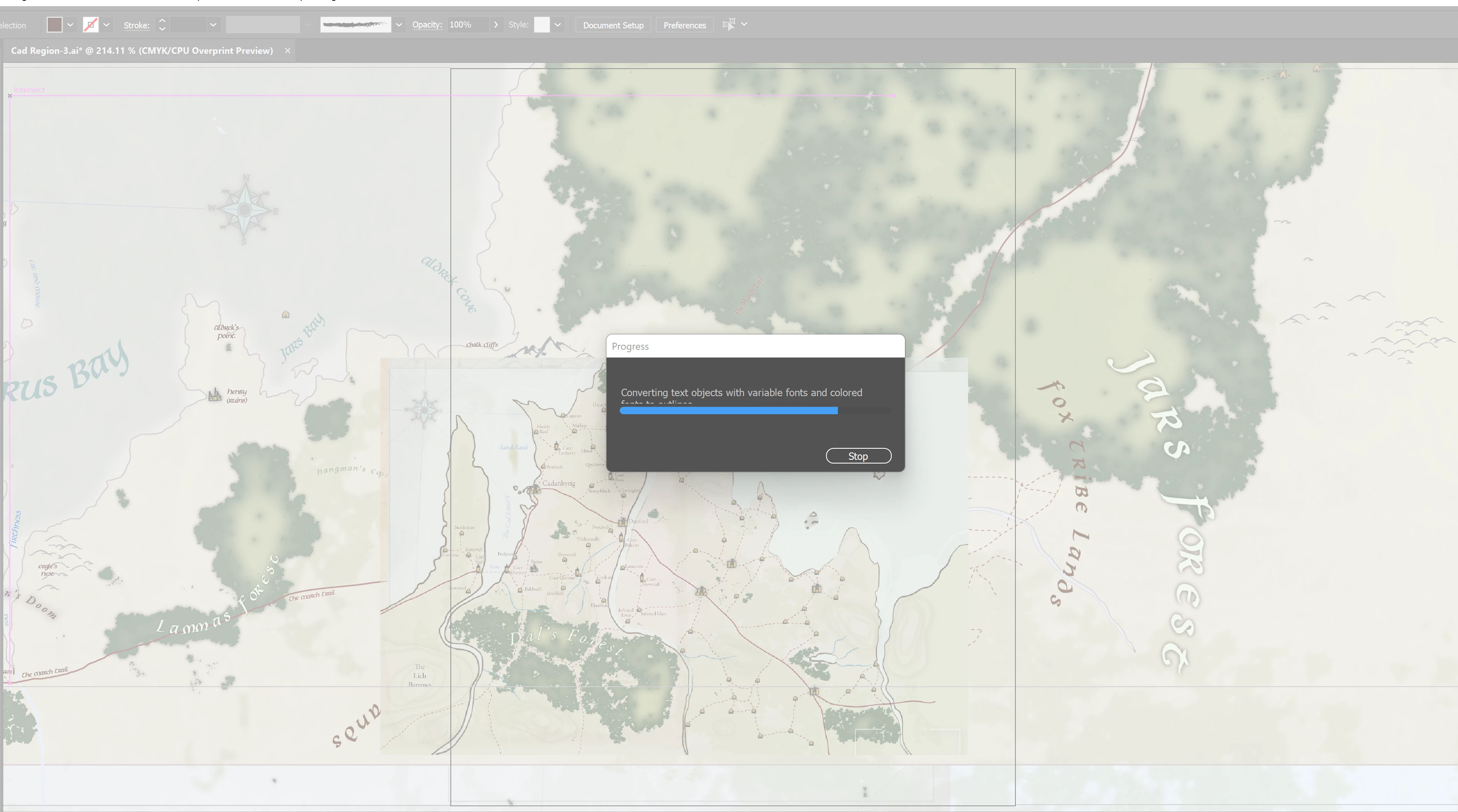The image size is (1458, 812).
Task: Click the Document Setup button
Action: coord(613,25)
